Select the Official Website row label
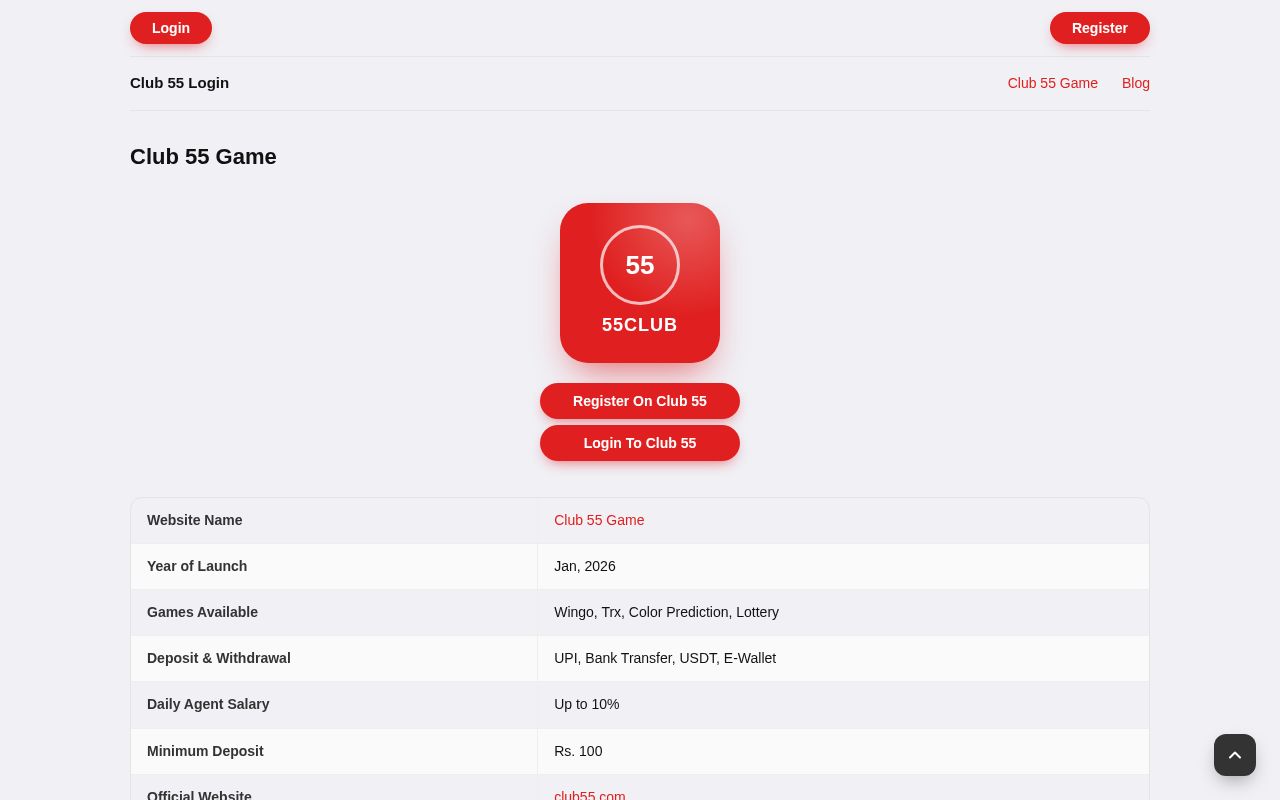 point(199,796)
